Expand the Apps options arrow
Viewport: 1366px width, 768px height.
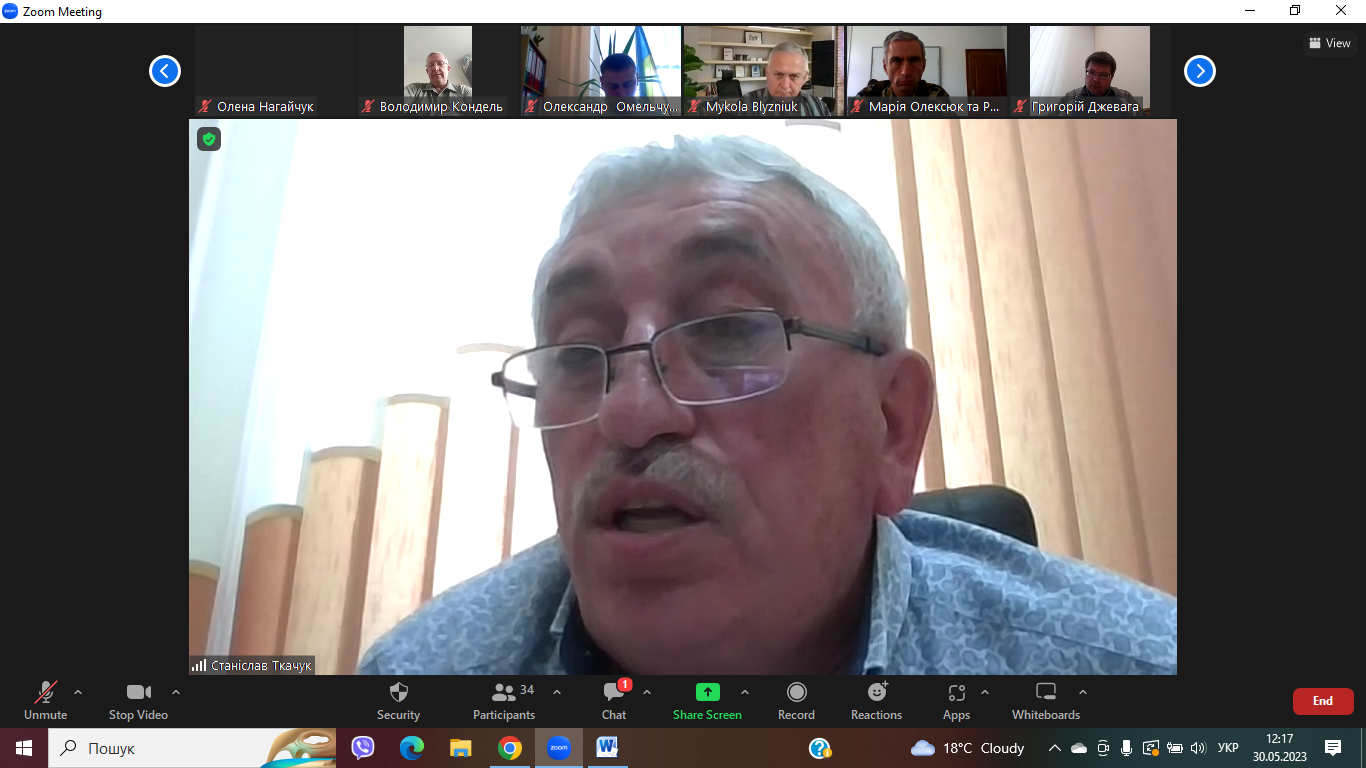pyautogui.click(x=985, y=692)
